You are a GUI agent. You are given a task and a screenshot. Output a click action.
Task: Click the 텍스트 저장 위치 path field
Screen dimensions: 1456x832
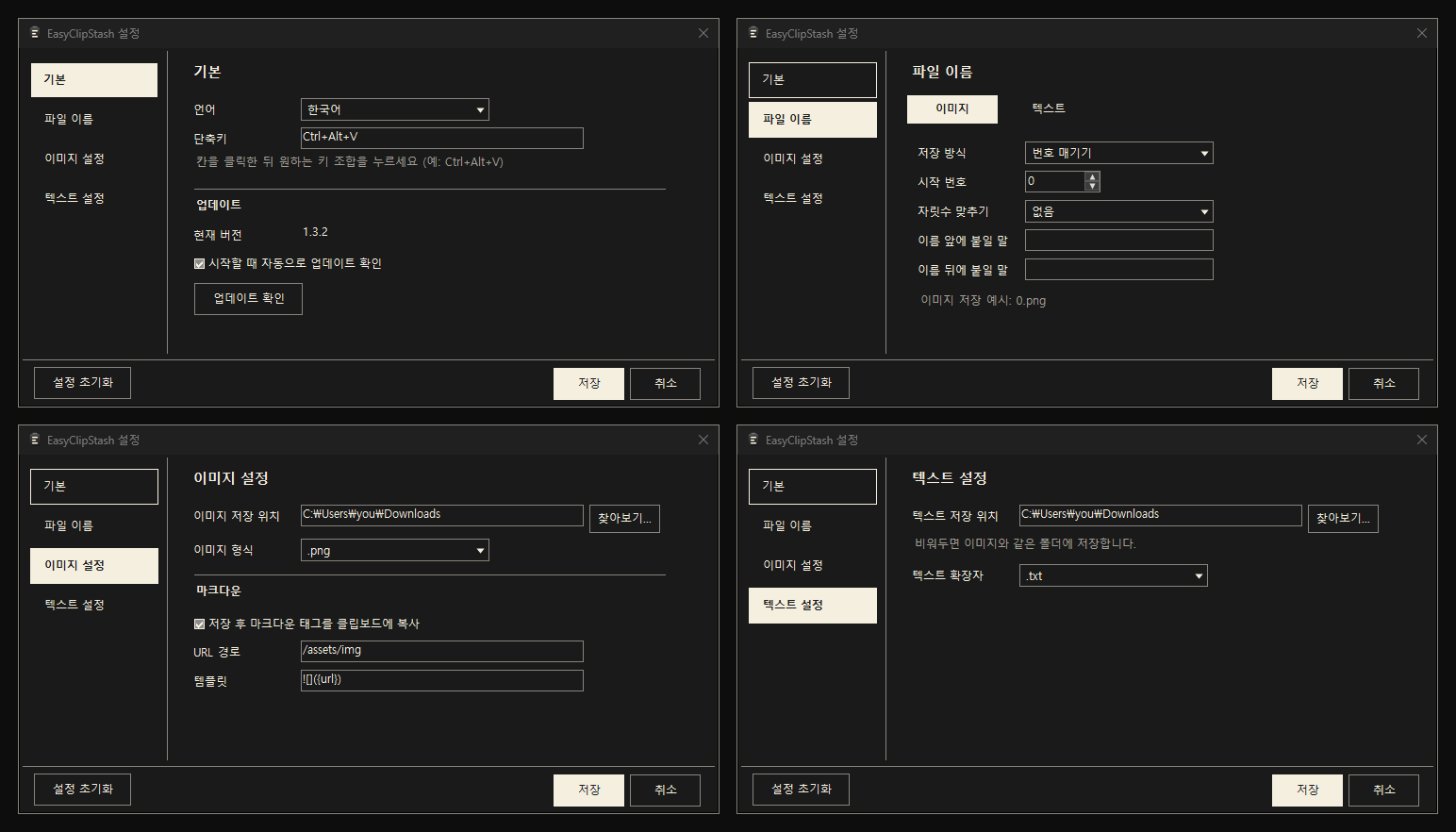[1161, 515]
